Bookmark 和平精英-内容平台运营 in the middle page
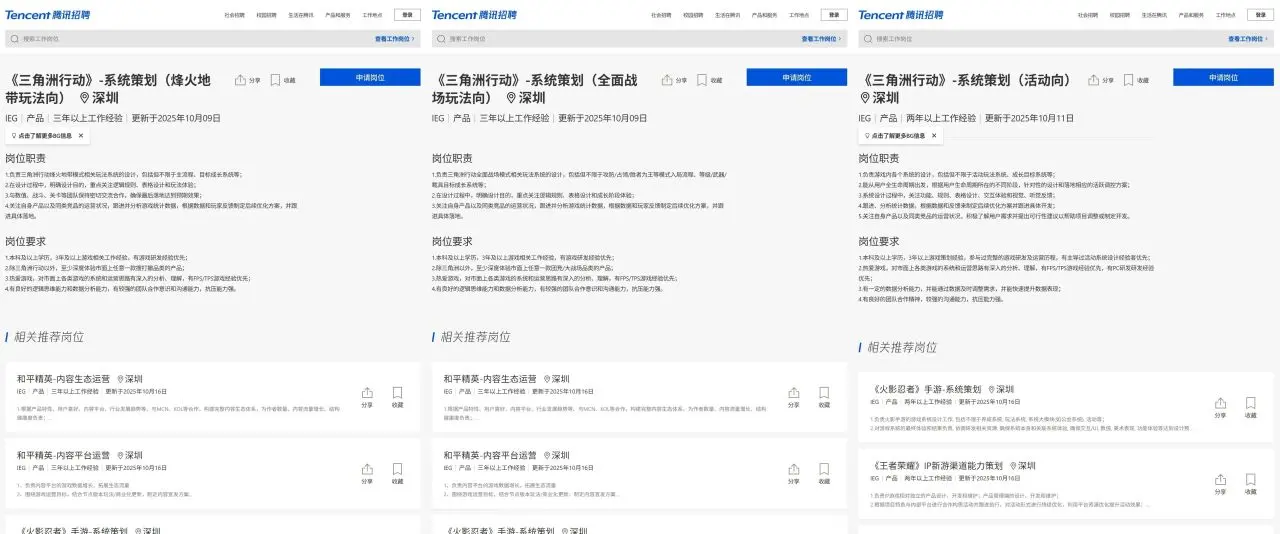The width and height of the screenshot is (1280, 534). (x=824, y=472)
